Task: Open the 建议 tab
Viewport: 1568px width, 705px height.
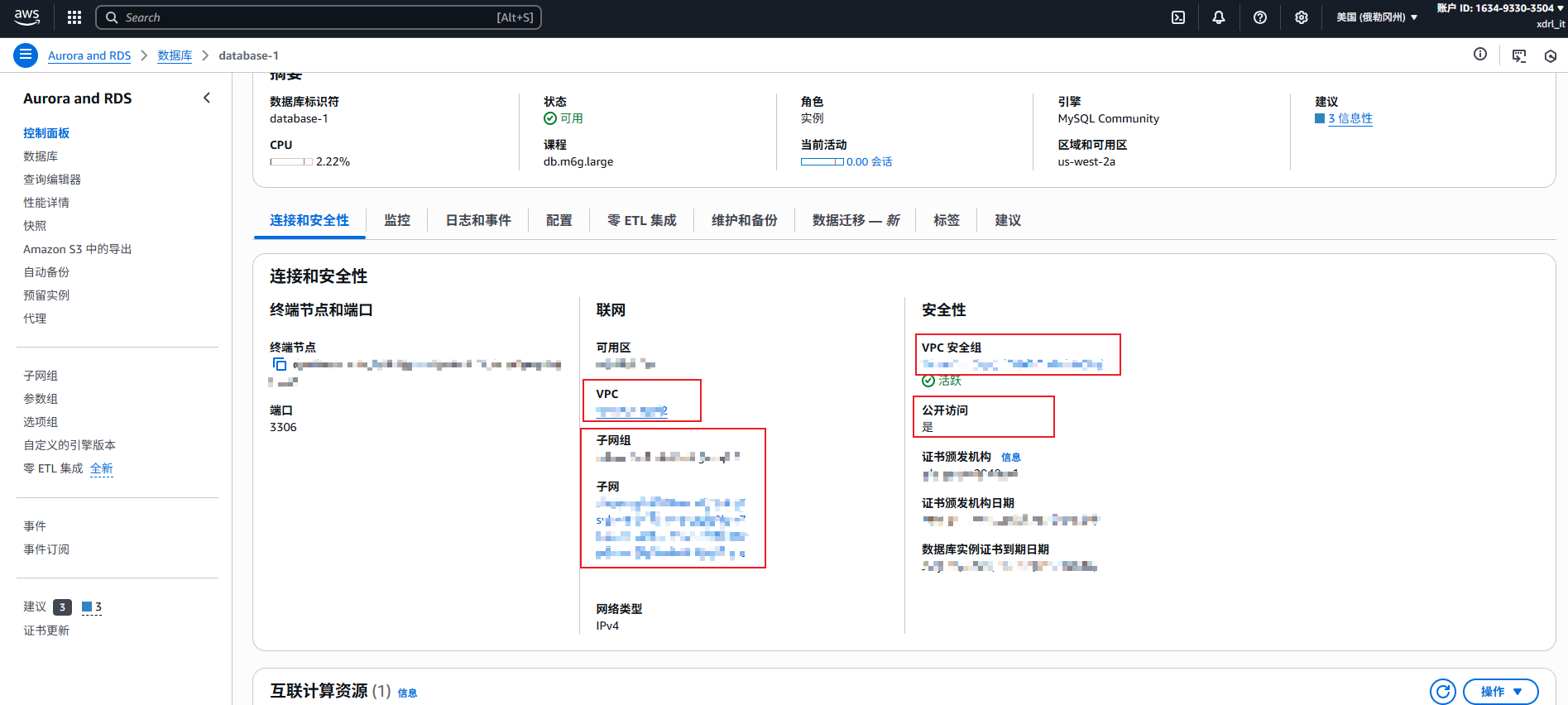Action: [1008, 220]
